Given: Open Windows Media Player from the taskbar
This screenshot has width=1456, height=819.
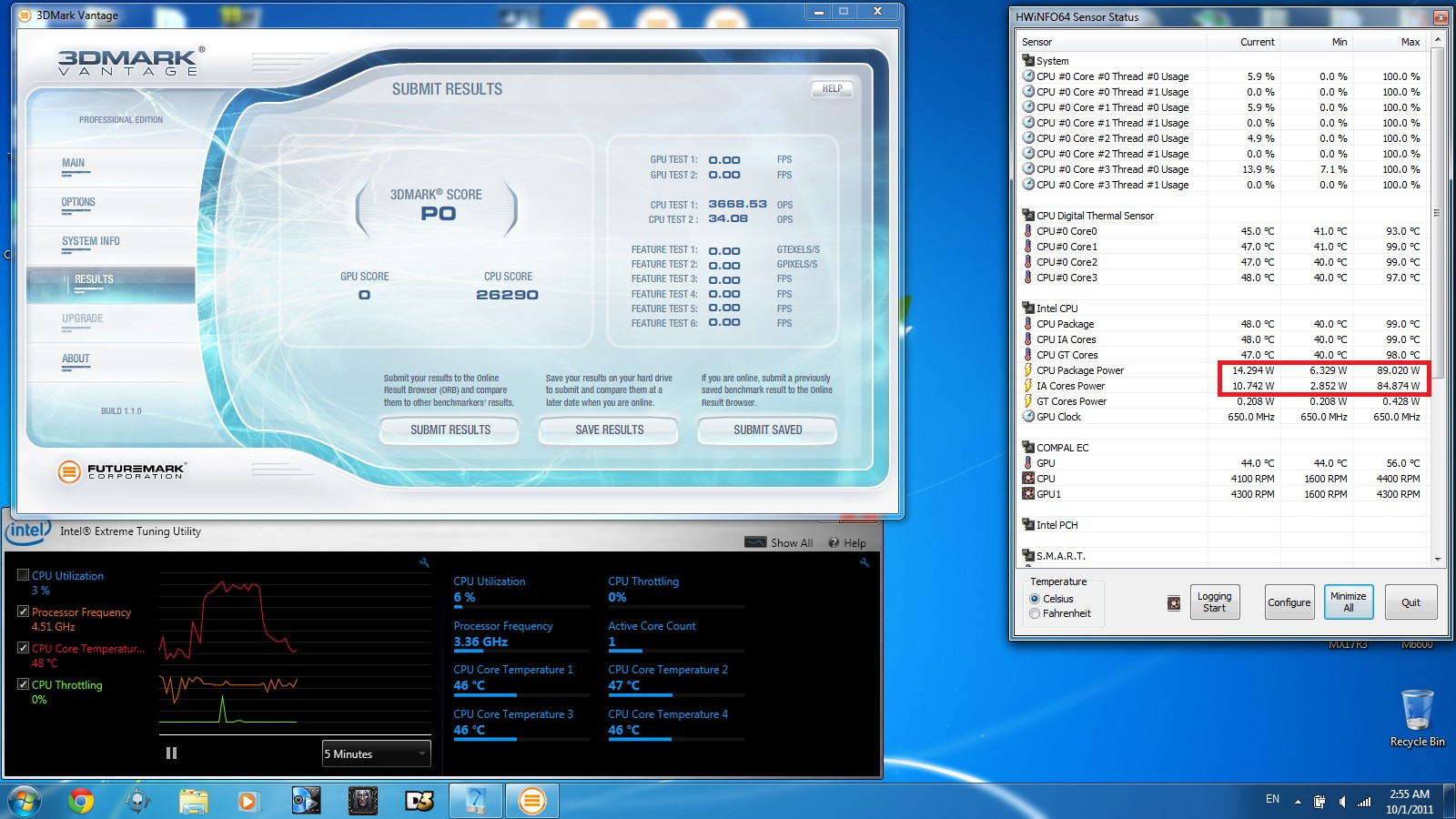Looking at the screenshot, I should pyautogui.click(x=247, y=801).
